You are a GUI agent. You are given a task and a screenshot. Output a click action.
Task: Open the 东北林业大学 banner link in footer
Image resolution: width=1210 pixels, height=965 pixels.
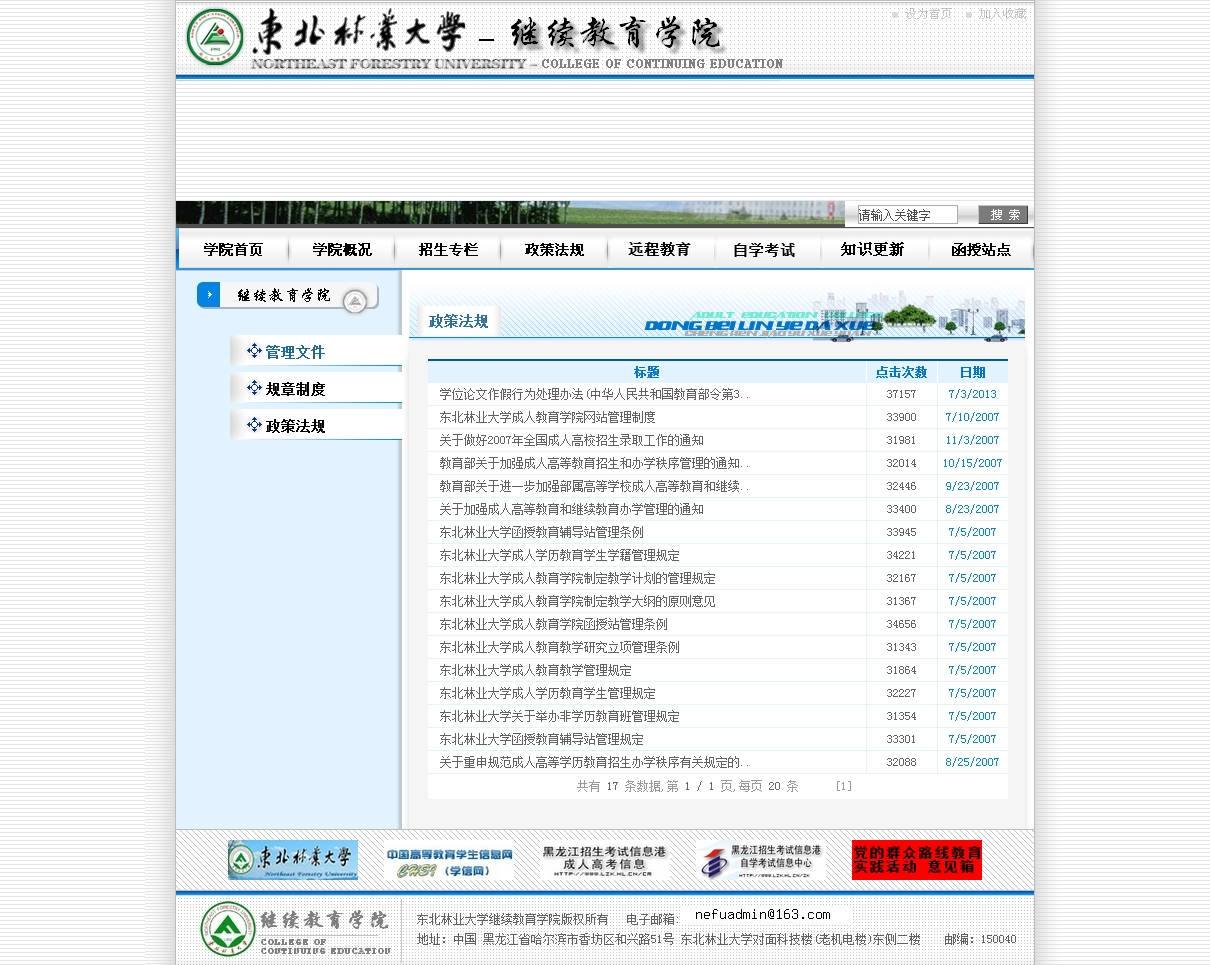(293, 860)
